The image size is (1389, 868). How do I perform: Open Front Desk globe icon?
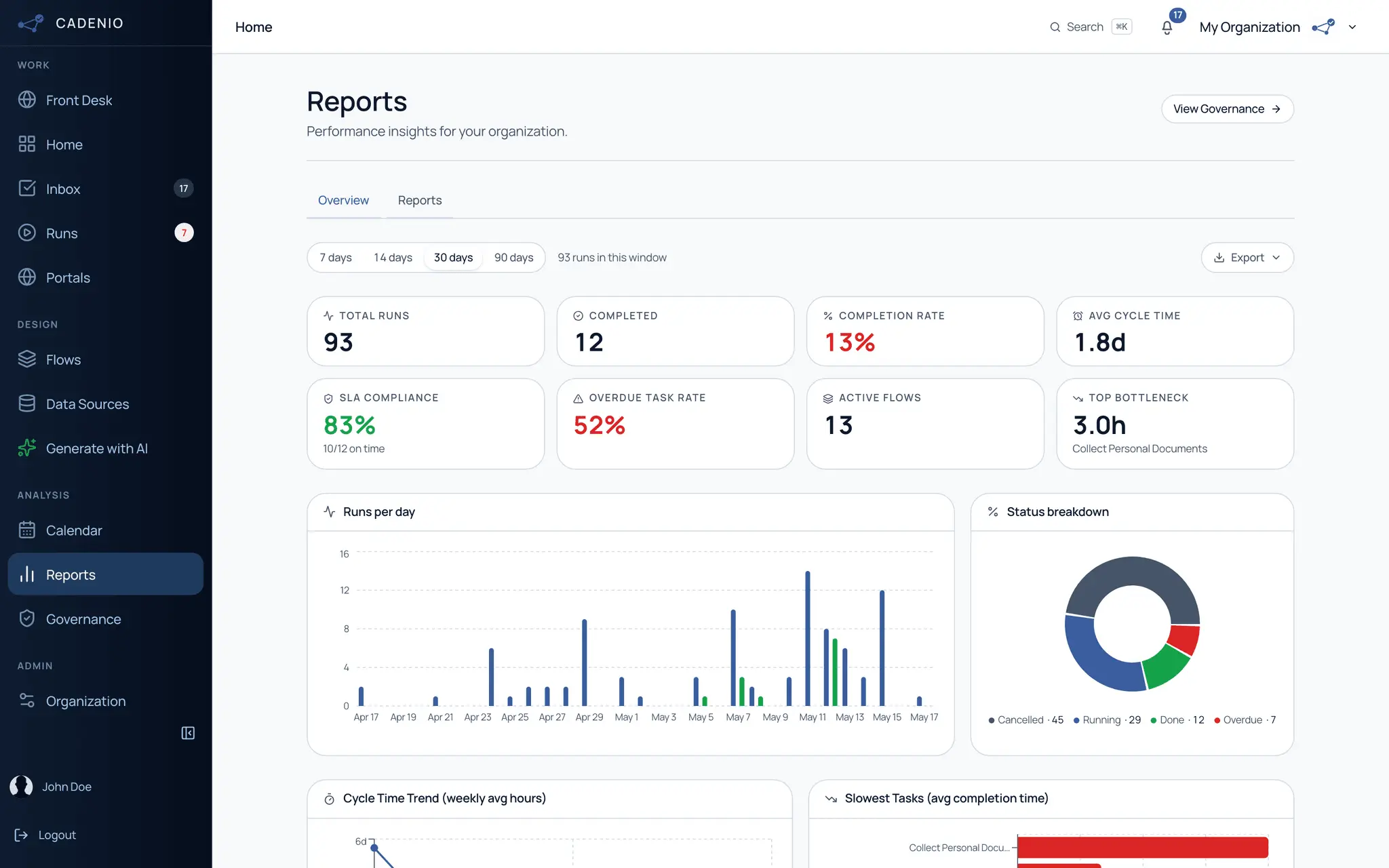coord(27,100)
